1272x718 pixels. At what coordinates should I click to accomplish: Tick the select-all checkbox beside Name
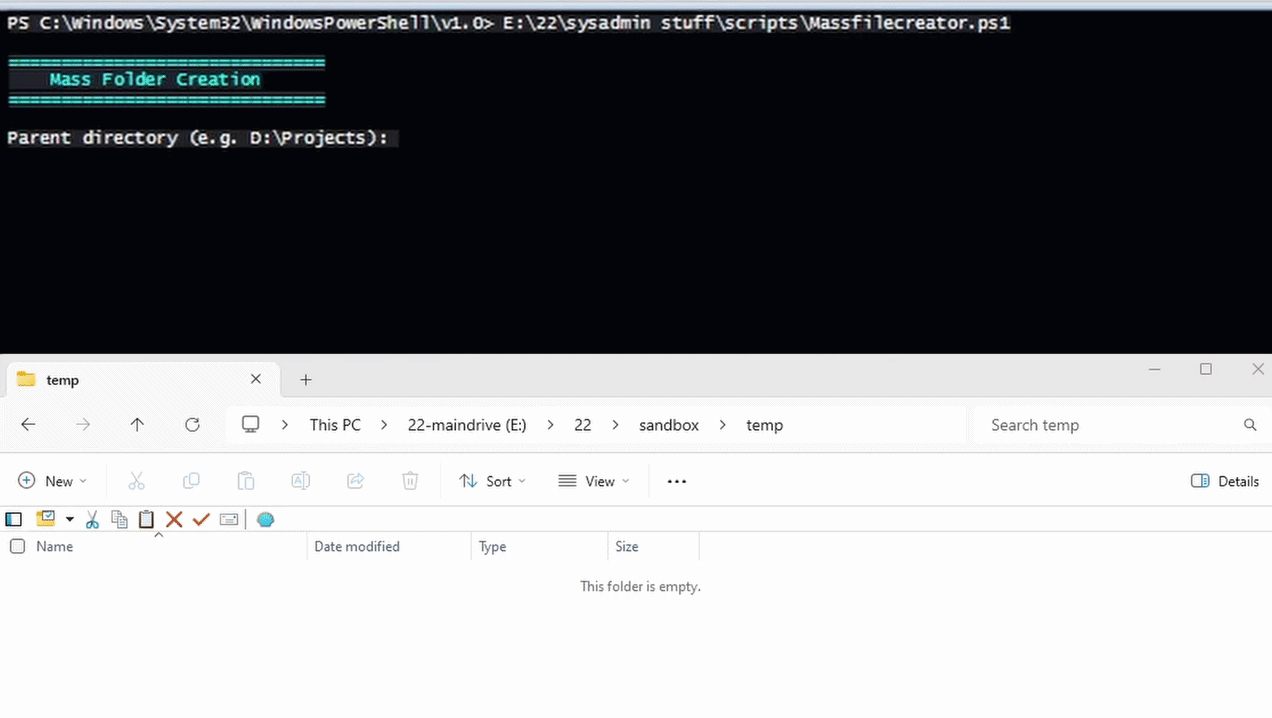[17, 546]
